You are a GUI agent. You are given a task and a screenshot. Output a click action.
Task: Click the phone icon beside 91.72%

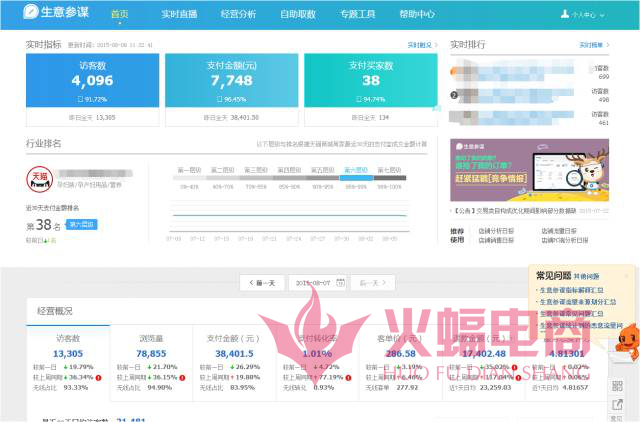click(x=80, y=99)
